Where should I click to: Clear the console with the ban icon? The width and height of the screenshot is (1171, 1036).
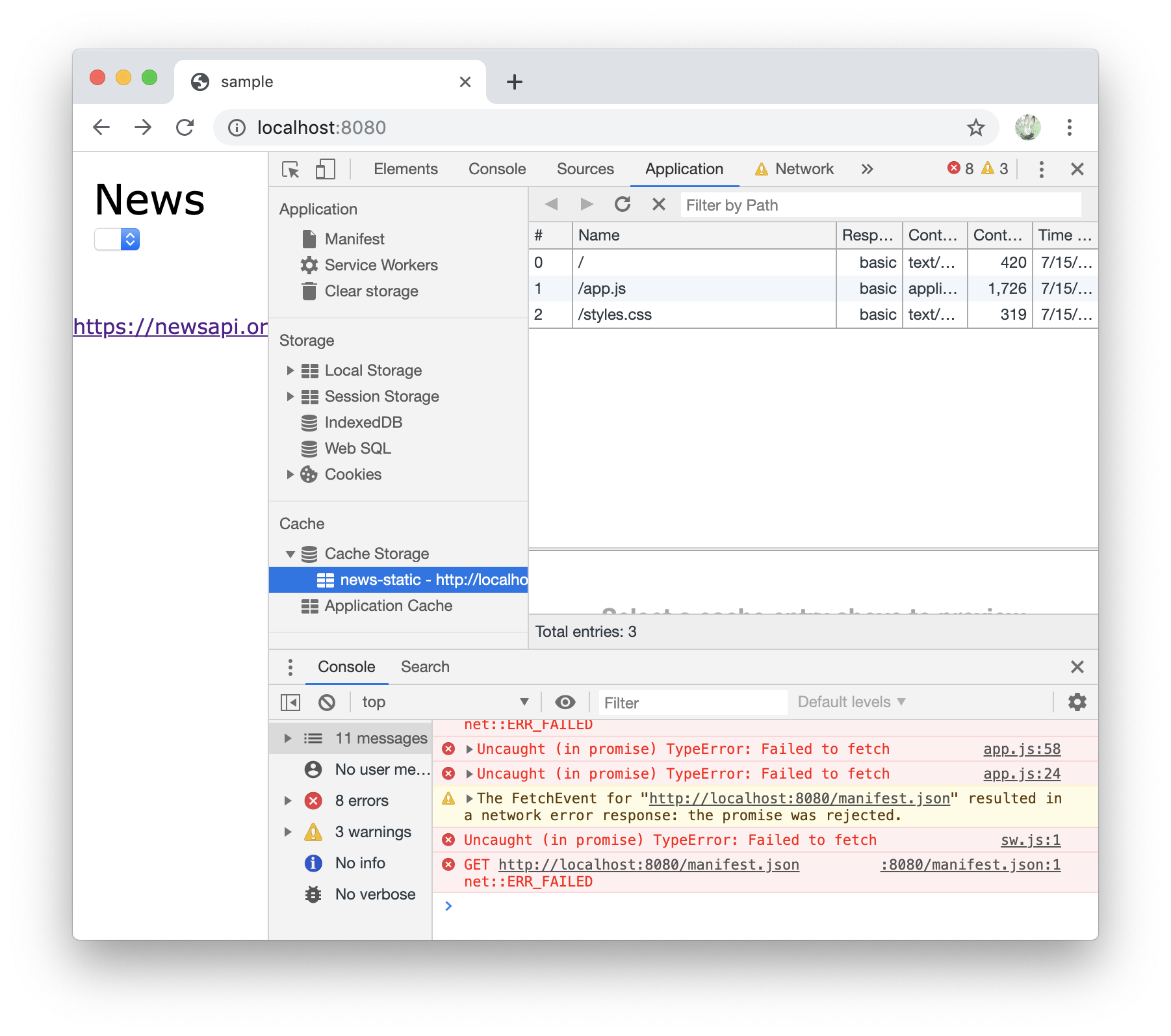click(328, 702)
